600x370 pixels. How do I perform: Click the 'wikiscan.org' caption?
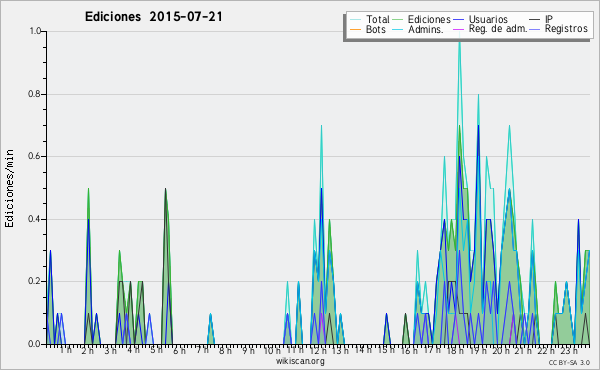[x=300, y=361]
